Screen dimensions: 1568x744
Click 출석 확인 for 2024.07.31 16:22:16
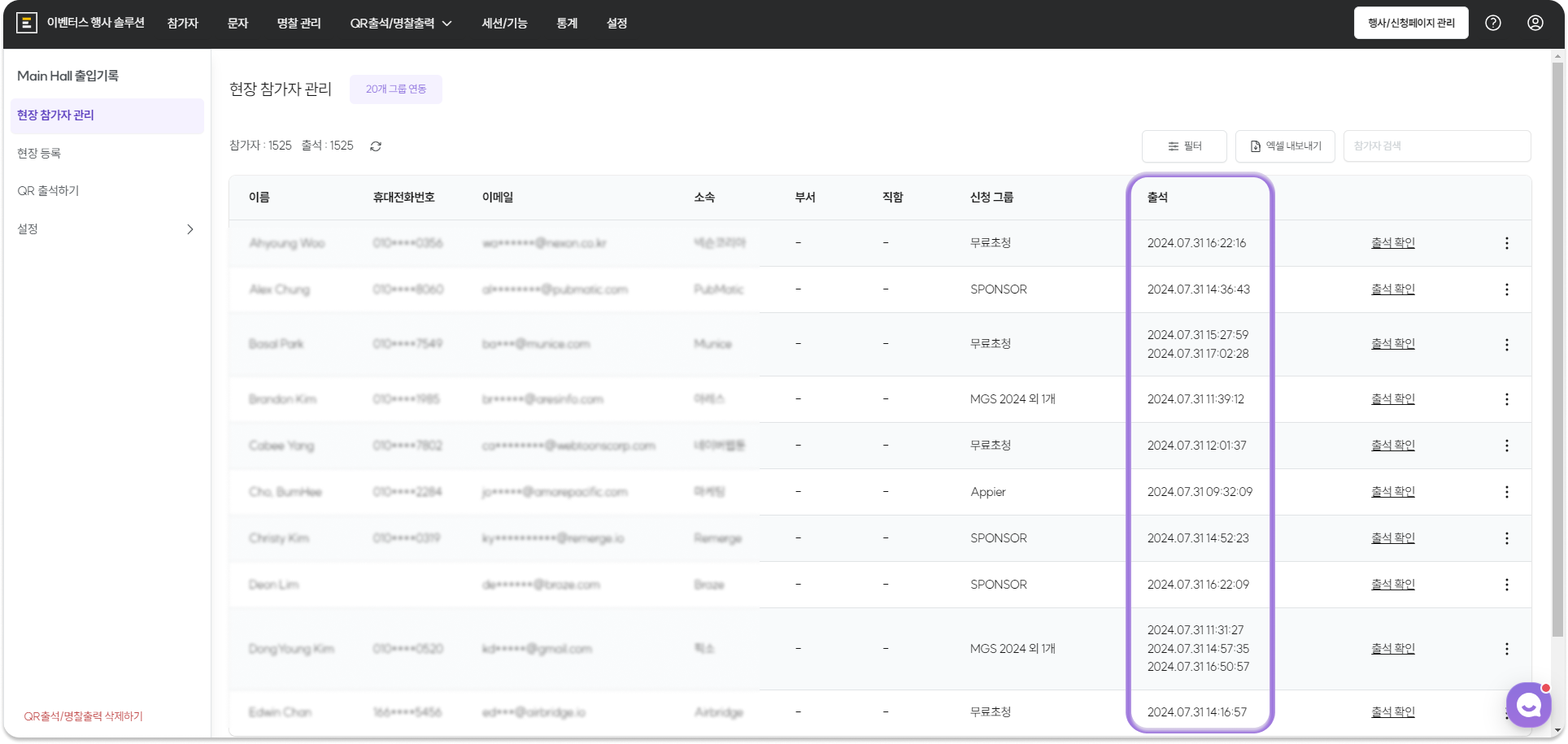pos(1393,243)
